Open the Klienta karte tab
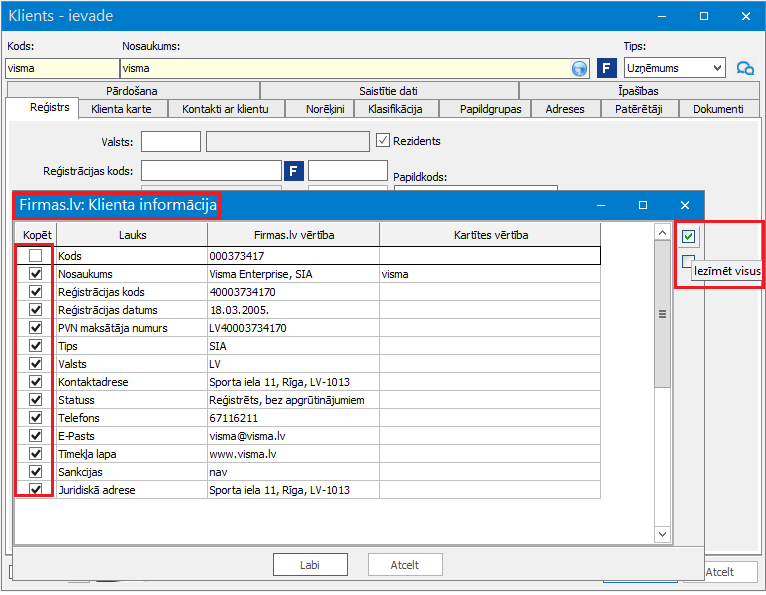766x595 pixels. pyautogui.click(x=122, y=109)
